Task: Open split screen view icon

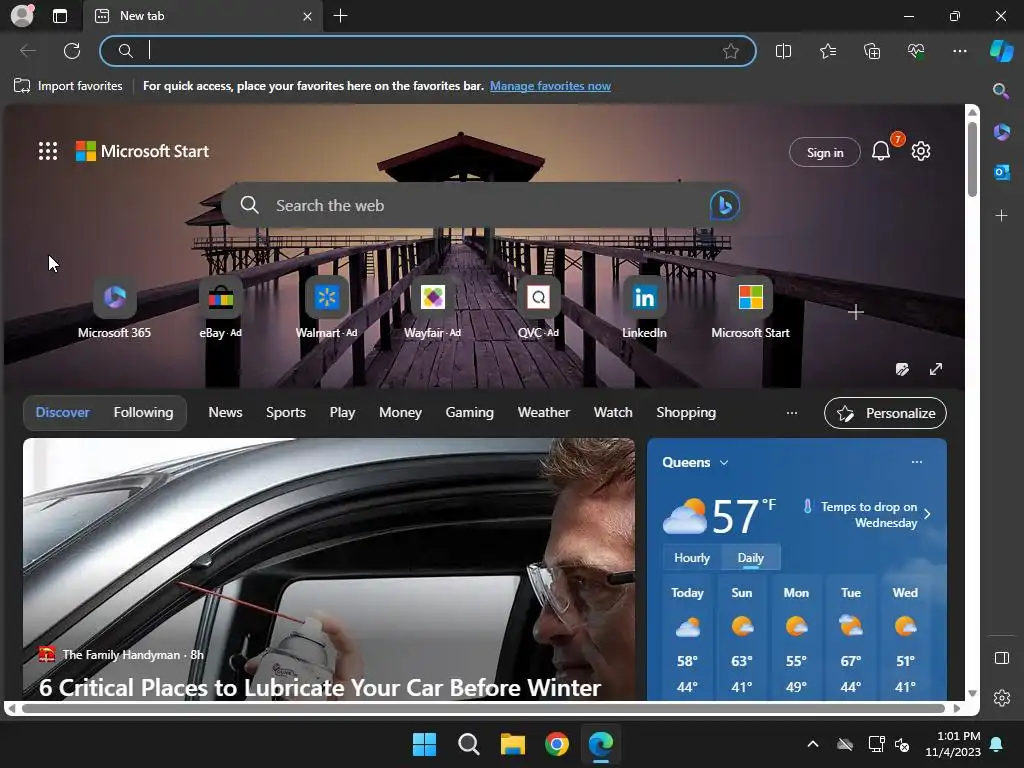Action: (783, 51)
